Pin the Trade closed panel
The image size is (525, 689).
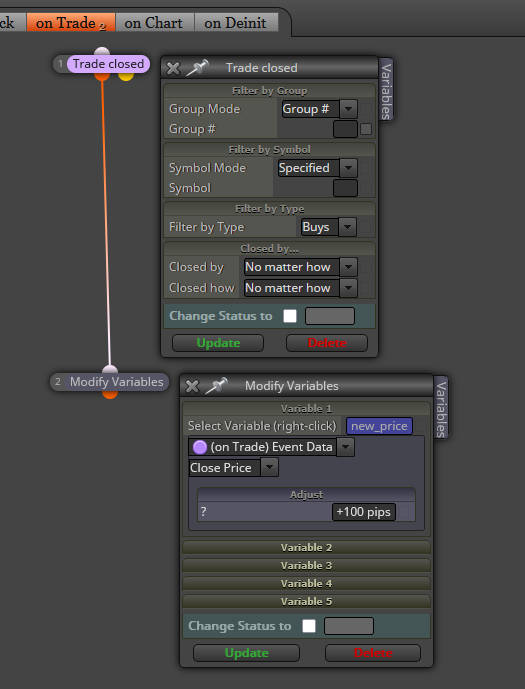tap(197, 68)
